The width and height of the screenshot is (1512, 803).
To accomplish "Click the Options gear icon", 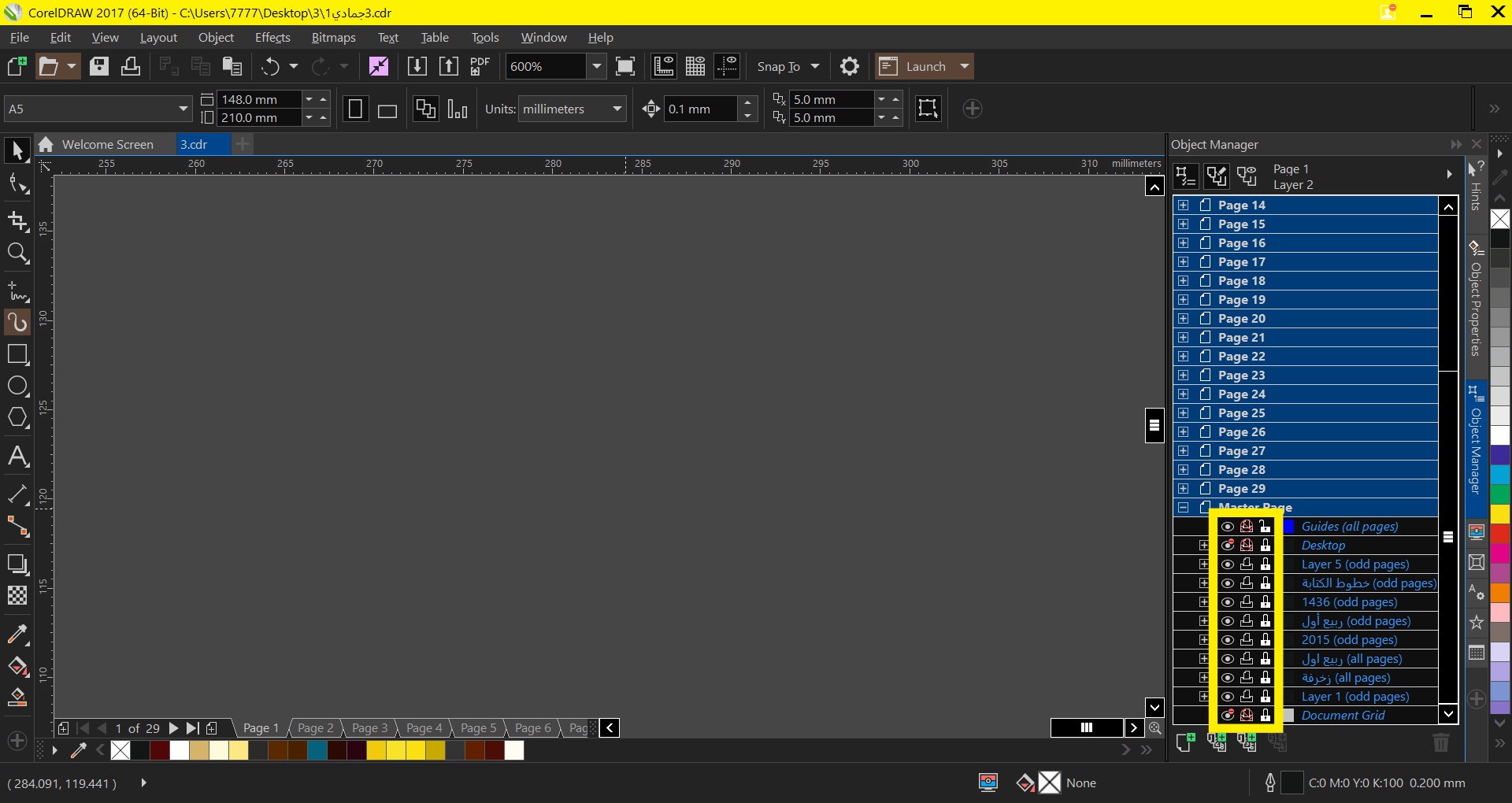I will [x=850, y=66].
